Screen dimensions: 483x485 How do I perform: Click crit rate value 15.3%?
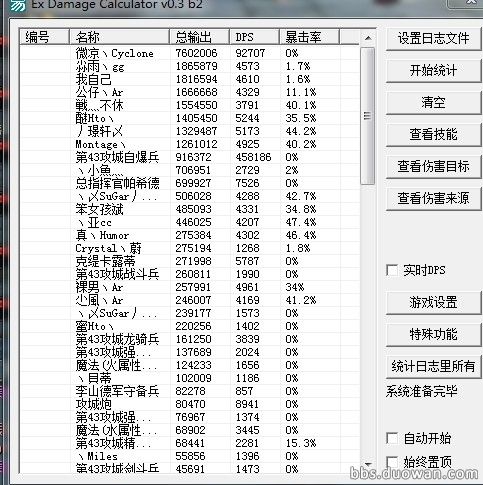click(301, 443)
